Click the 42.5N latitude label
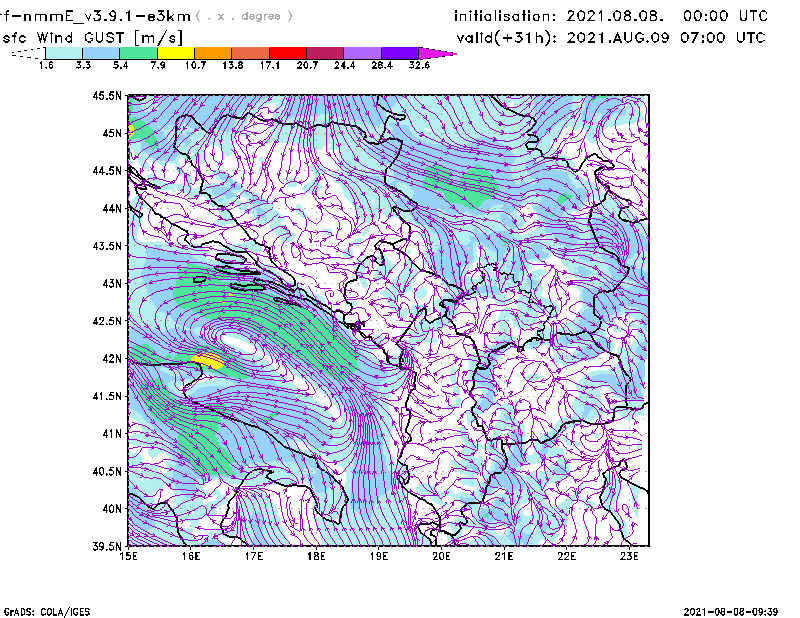The image size is (800, 618). pyautogui.click(x=107, y=321)
